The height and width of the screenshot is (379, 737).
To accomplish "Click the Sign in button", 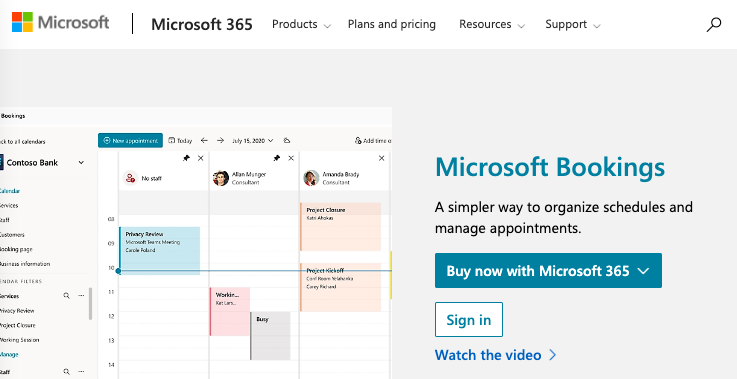I will tap(469, 320).
